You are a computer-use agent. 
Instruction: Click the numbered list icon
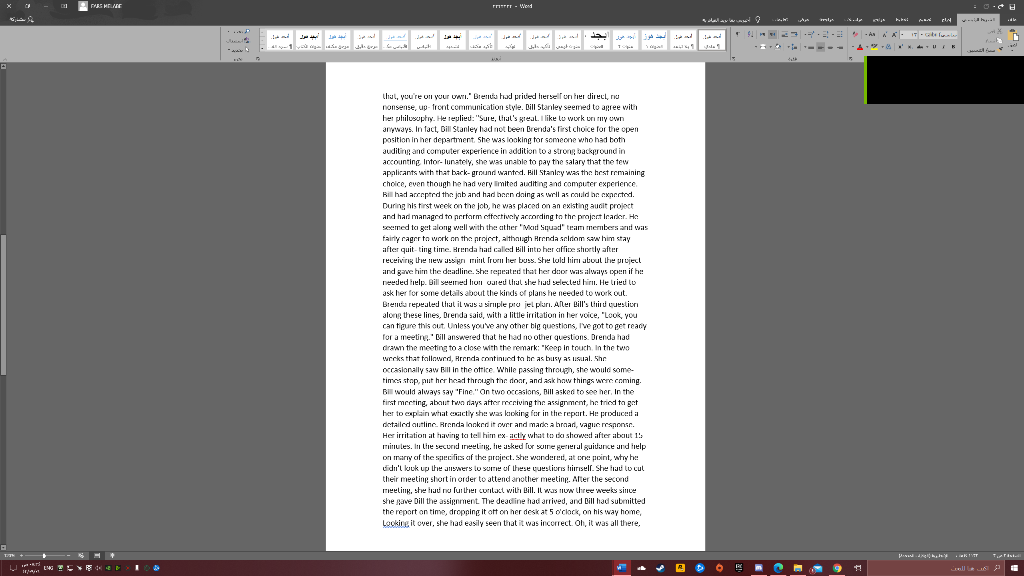click(x=825, y=35)
